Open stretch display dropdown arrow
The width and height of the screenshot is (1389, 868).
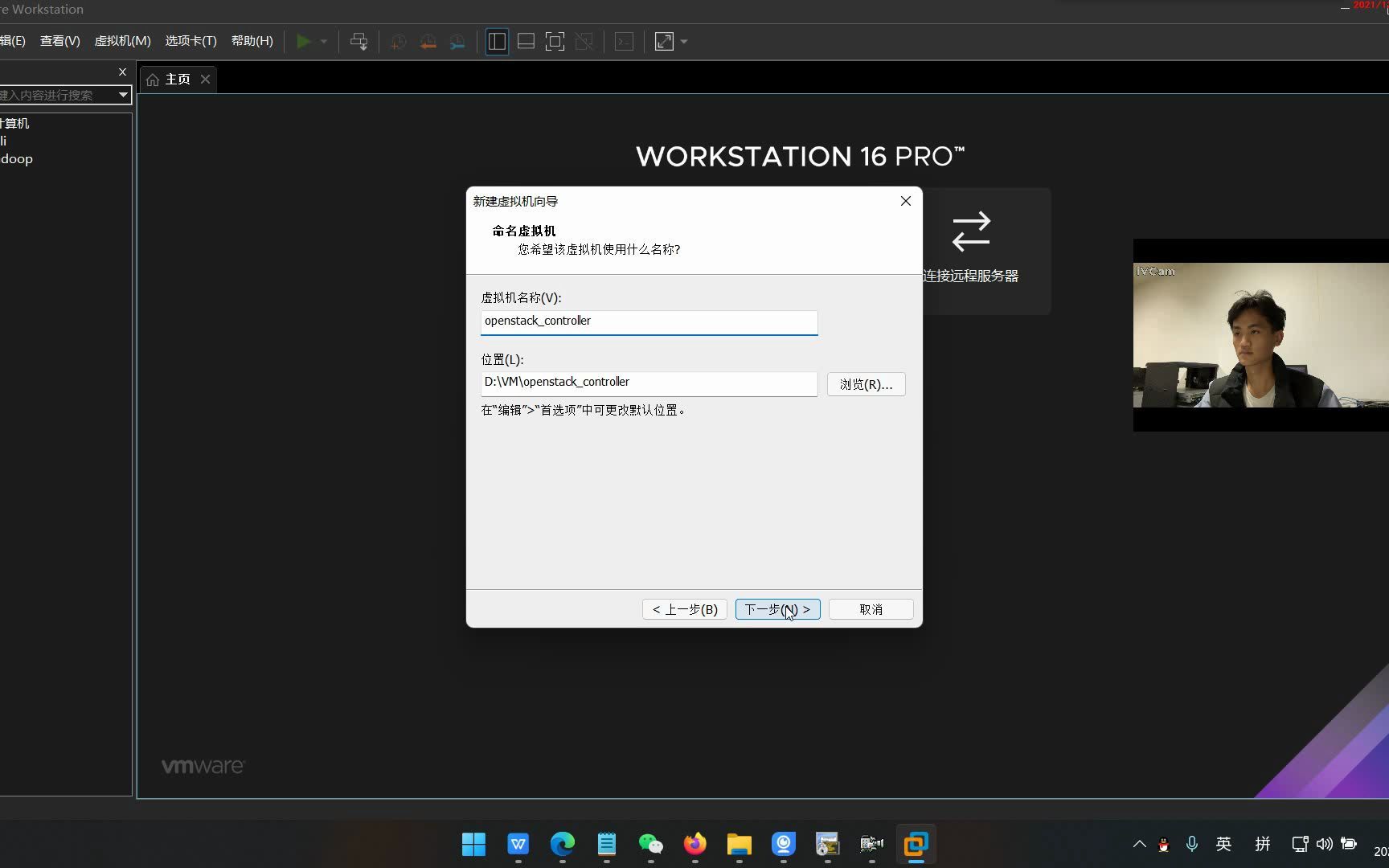(684, 41)
